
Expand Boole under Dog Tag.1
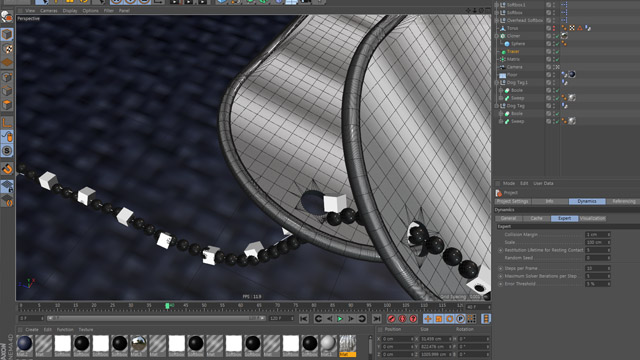(501, 90)
